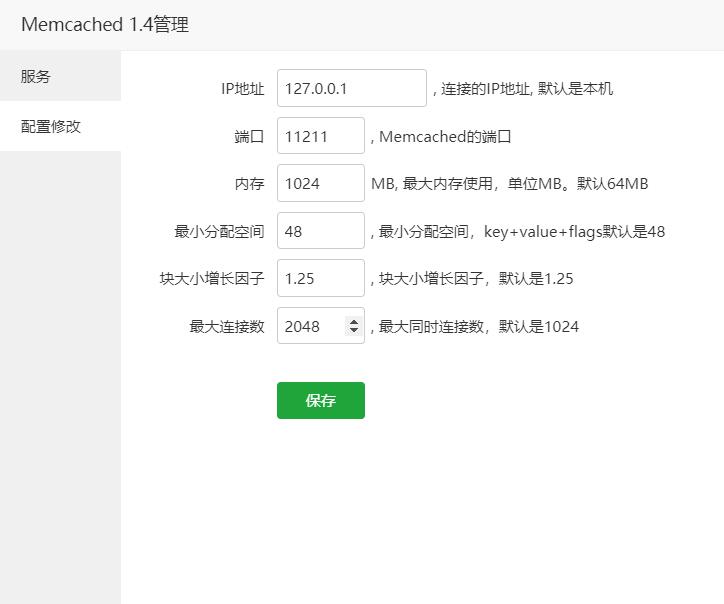Click the hint 块大小增长因子，默认是1.25
724x604 pixels.
pyautogui.click(x=476, y=279)
